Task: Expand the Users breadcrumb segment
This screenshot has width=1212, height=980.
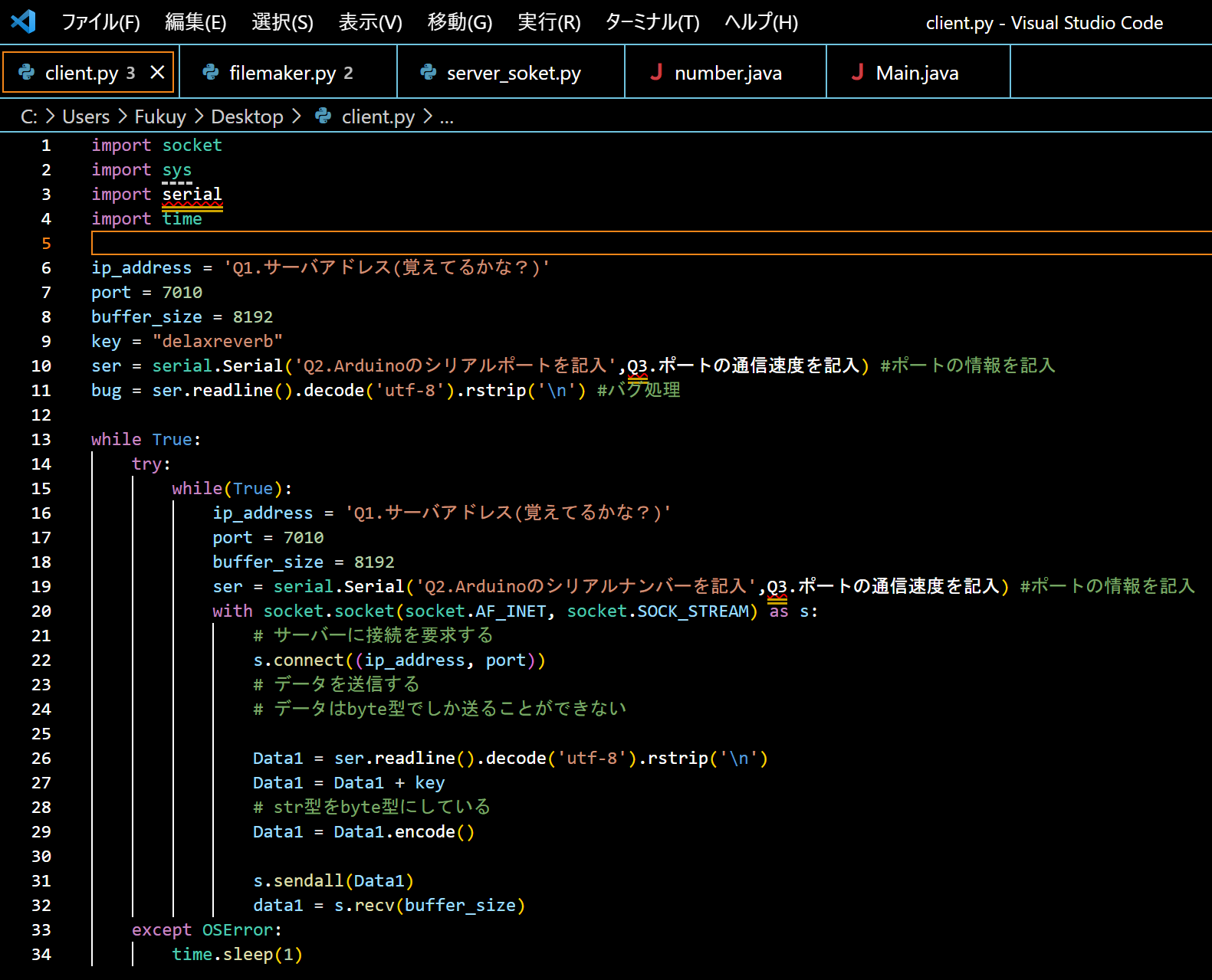Action: pyautogui.click(x=86, y=116)
